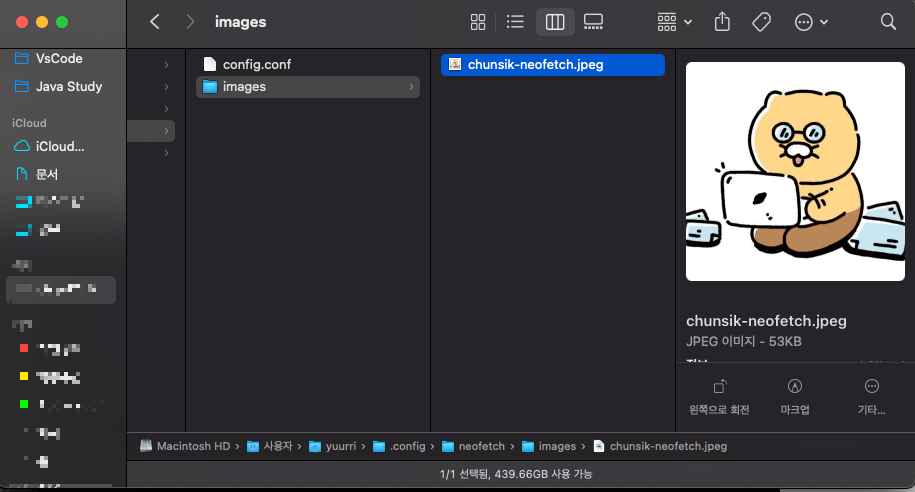Expand the images folder chevron
Screen dimensions: 915x492
(x=411, y=87)
